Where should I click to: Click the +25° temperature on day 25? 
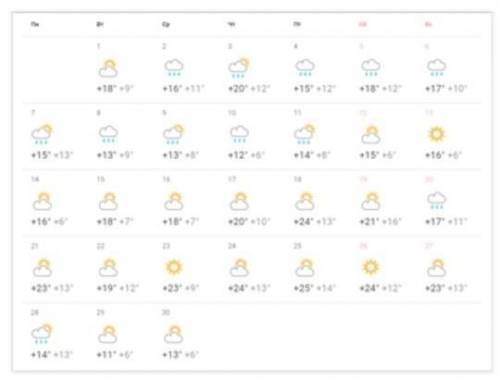[x=303, y=288]
